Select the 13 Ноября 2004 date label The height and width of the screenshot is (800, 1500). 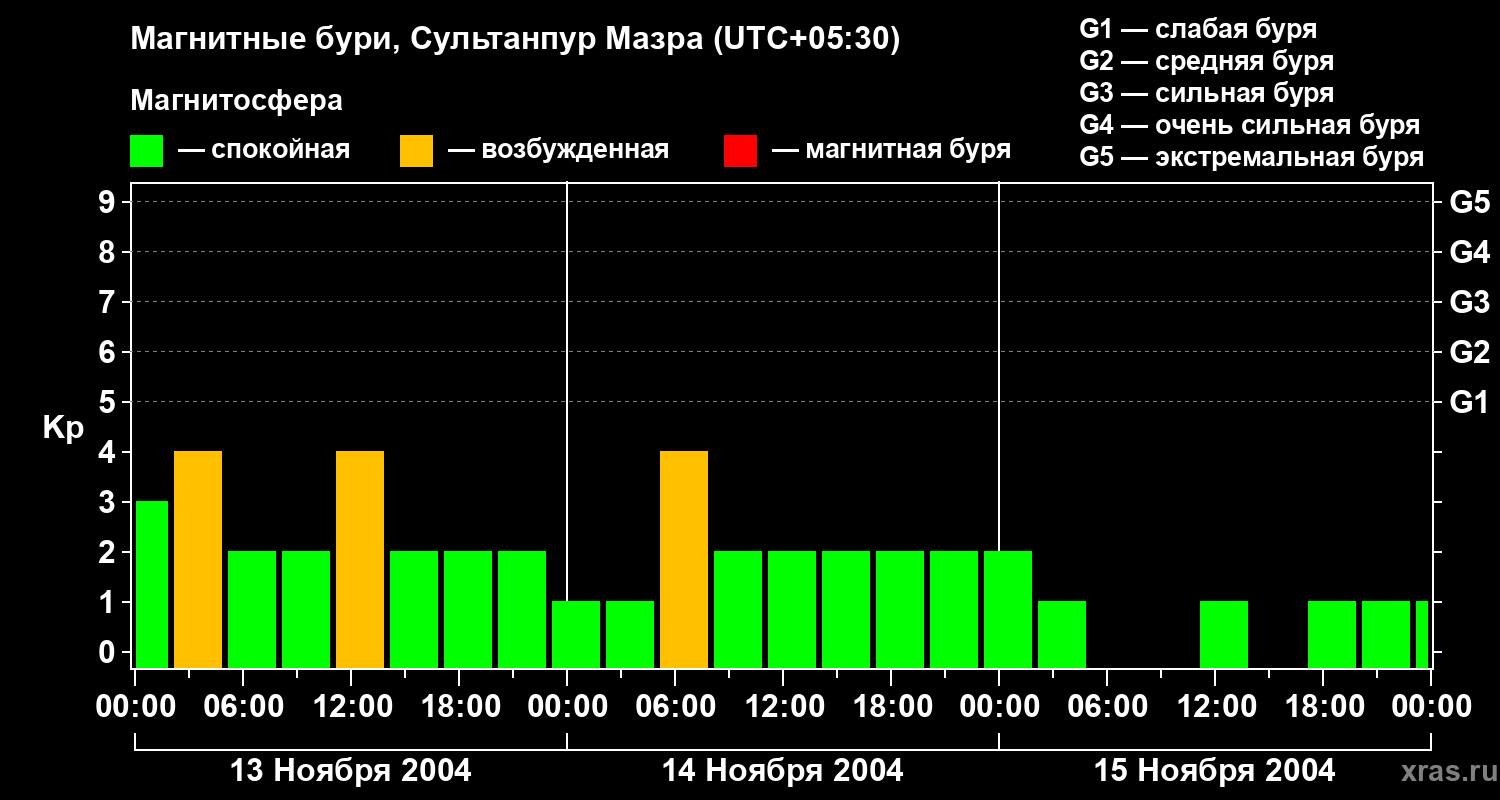[350, 770]
